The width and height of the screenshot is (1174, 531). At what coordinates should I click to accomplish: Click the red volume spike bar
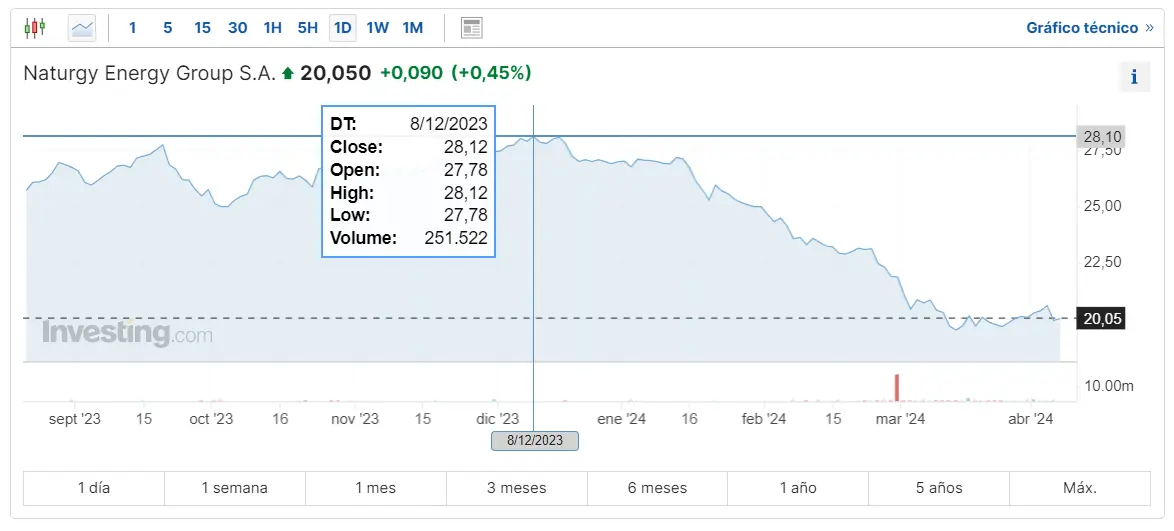pyautogui.click(x=896, y=386)
